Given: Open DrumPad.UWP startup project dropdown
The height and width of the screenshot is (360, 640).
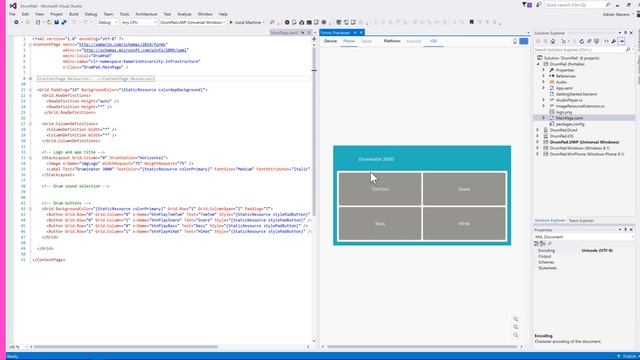Looking at the screenshot, I should (192, 22).
